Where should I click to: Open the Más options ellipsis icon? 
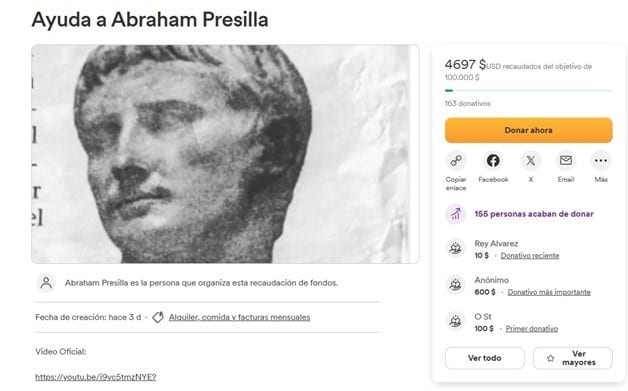point(601,161)
